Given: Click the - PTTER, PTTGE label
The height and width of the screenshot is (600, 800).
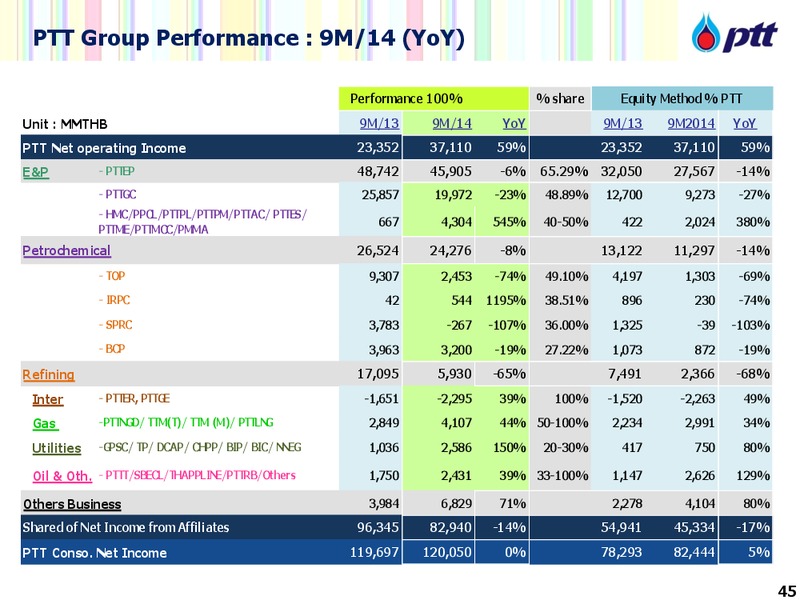Looking at the screenshot, I should tap(134, 398).
